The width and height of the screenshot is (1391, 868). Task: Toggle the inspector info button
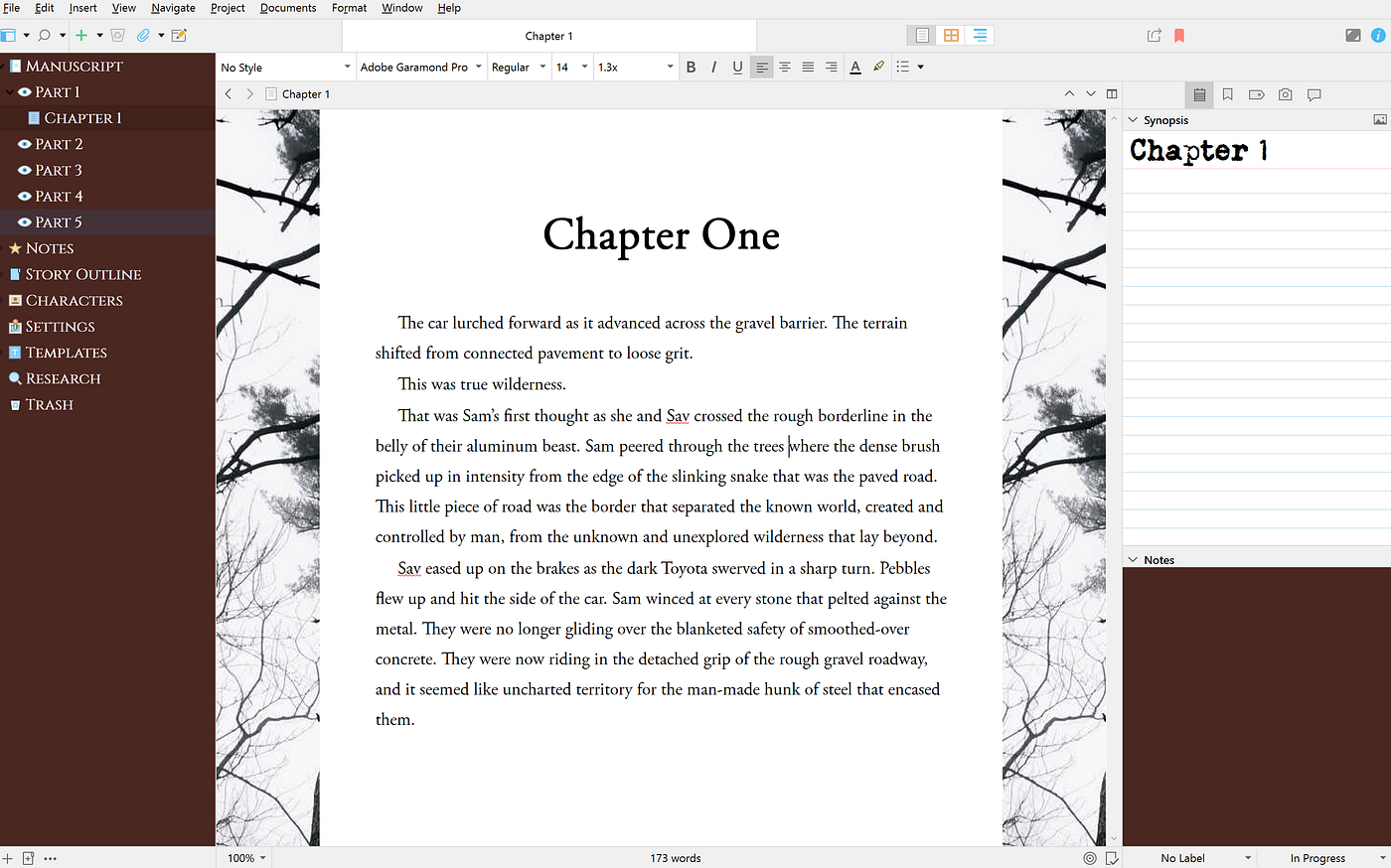click(x=1378, y=35)
